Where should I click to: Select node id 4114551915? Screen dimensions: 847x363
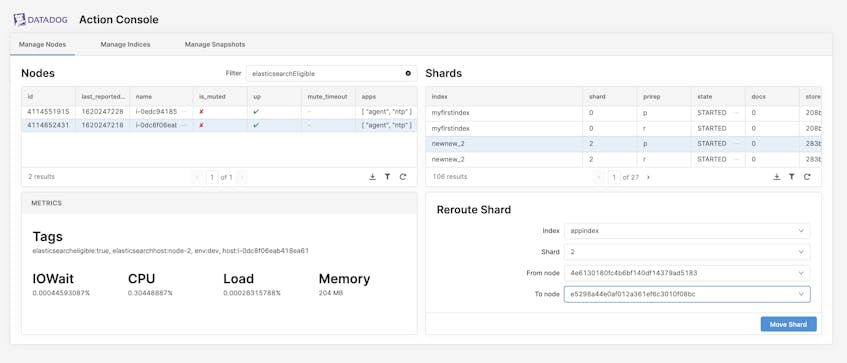point(48,111)
